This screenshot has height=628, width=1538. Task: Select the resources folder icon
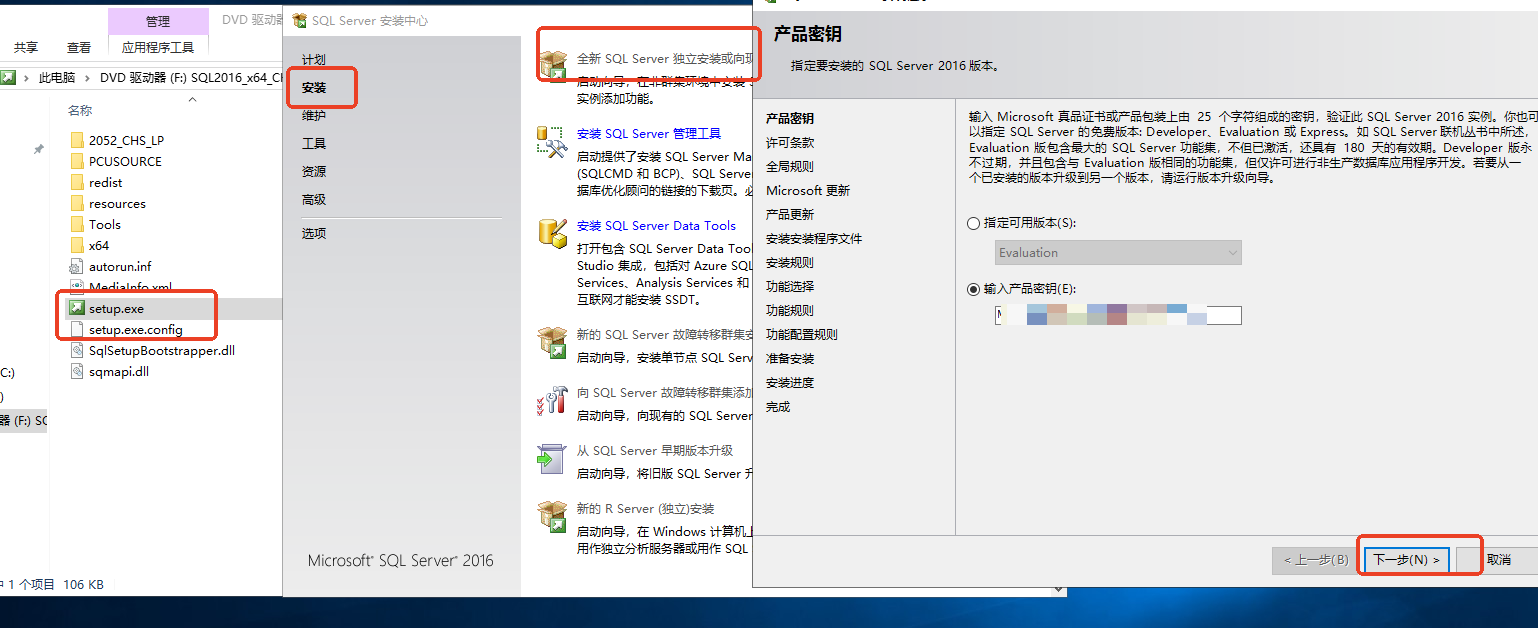click(77, 203)
